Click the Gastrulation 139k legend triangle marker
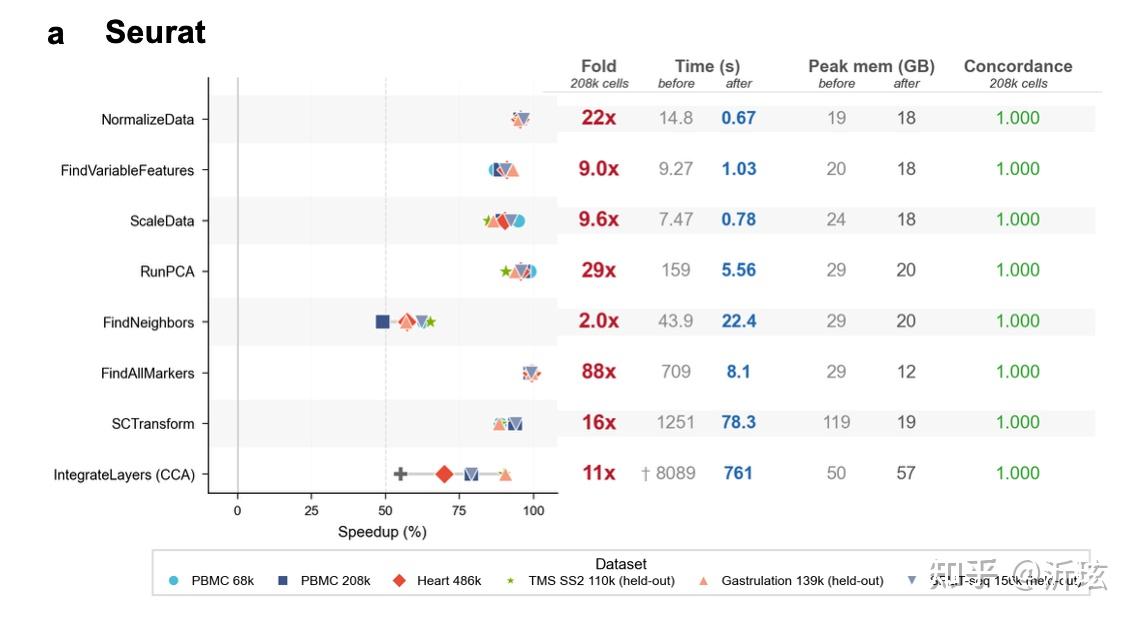The height and width of the screenshot is (620, 1136). [703, 580]
